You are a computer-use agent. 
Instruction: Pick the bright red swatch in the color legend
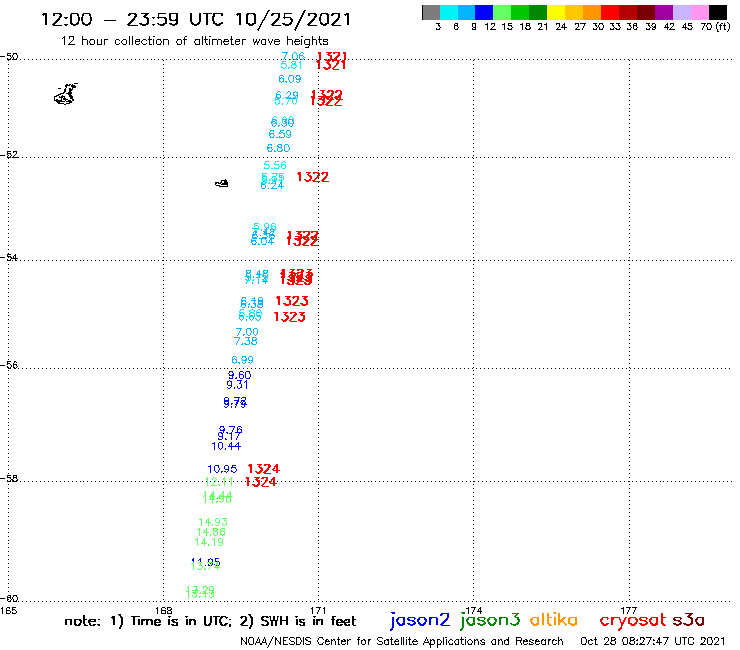pyautogui.click(x=610, y=12)
